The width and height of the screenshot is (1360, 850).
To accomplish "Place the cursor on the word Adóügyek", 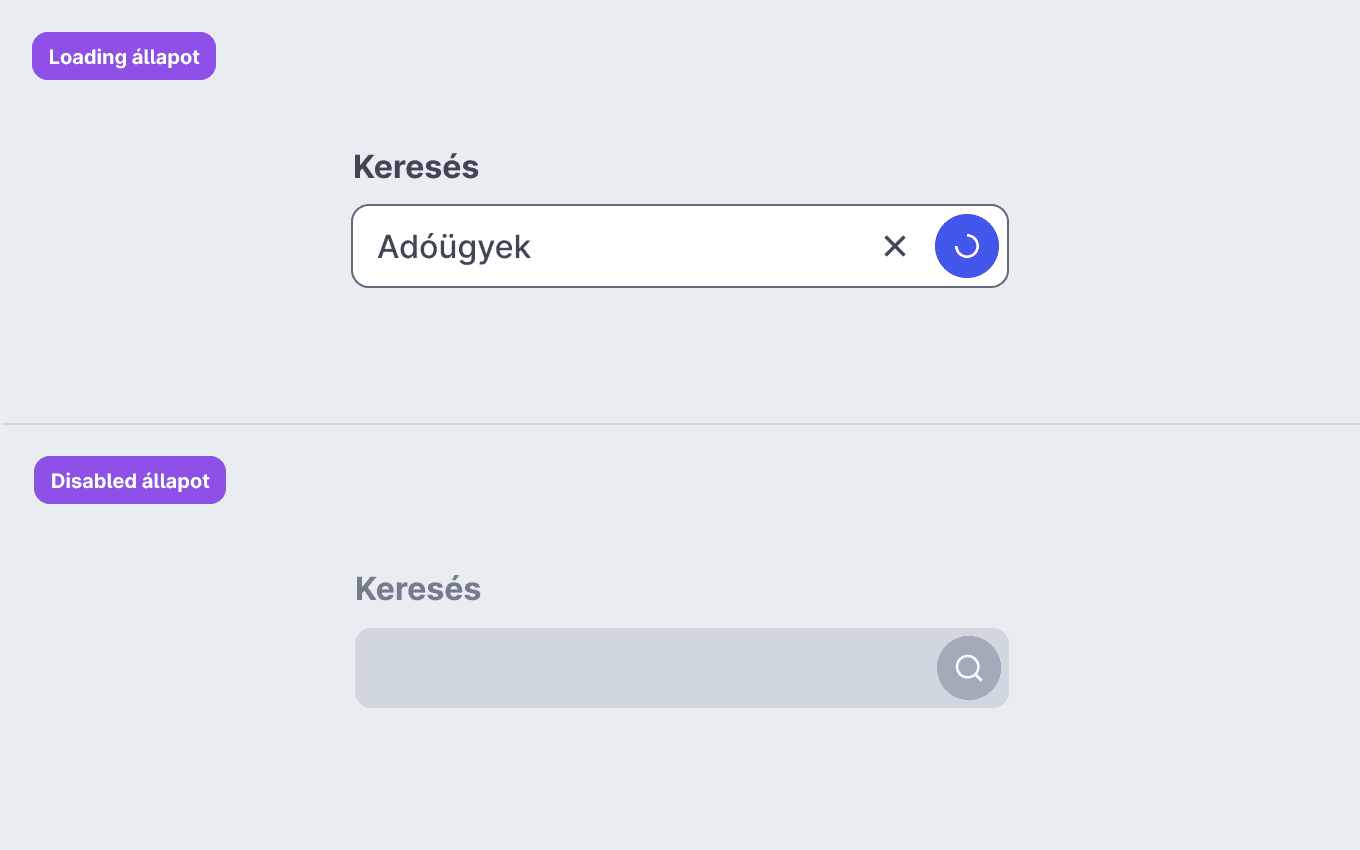I will pos(454,247).
